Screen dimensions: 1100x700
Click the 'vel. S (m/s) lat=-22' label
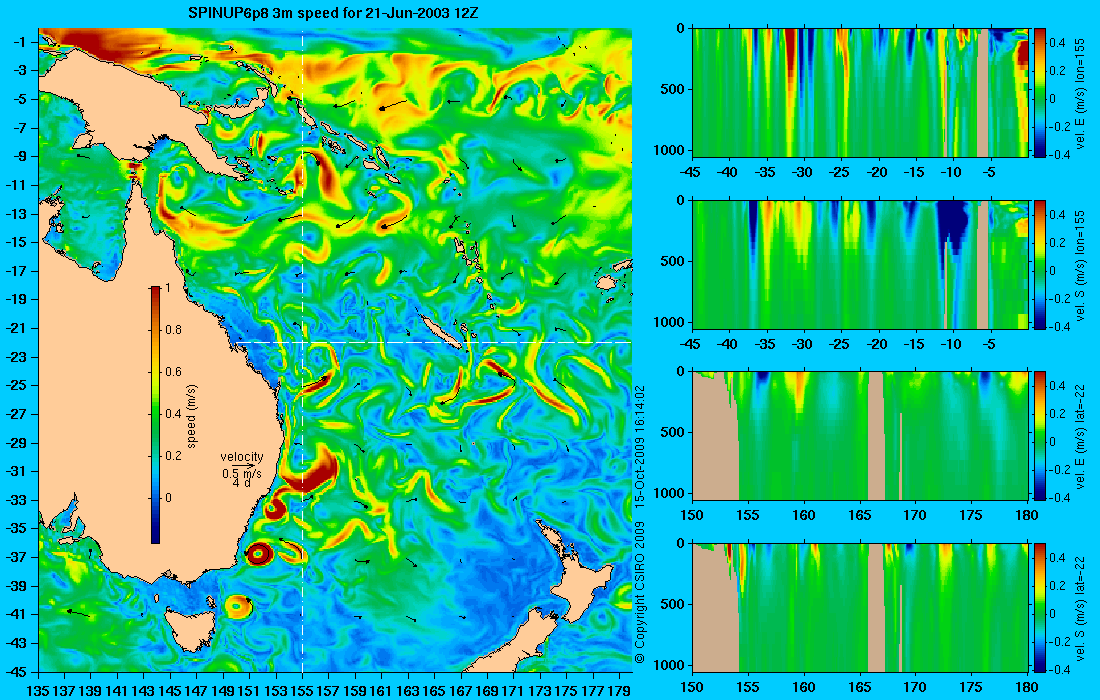[1080, 607]
